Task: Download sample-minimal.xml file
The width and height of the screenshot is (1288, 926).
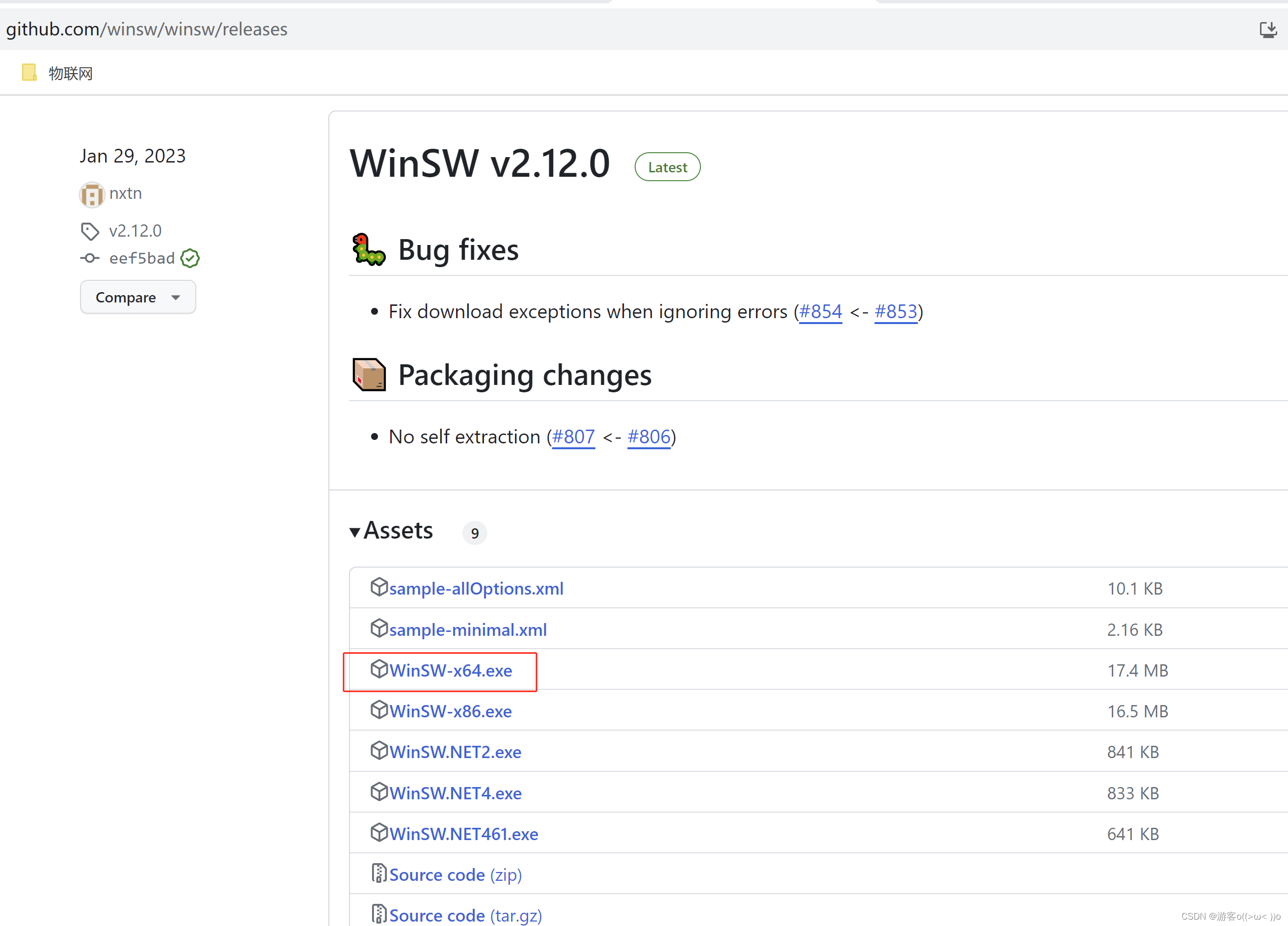Action: coord(467,630)
